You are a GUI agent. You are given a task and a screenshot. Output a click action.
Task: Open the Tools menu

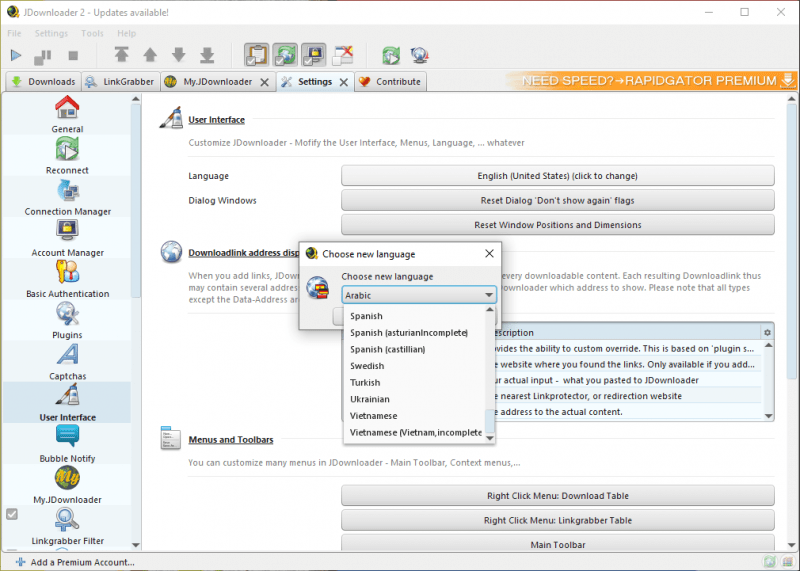point(92,33)
